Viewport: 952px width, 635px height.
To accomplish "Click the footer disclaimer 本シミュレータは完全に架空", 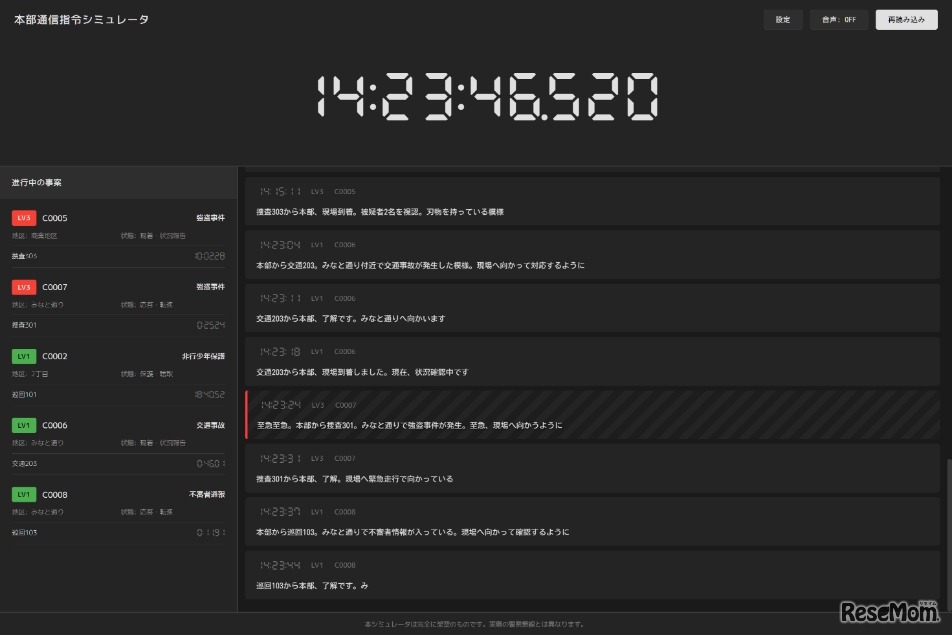I will tap(474, 624).
